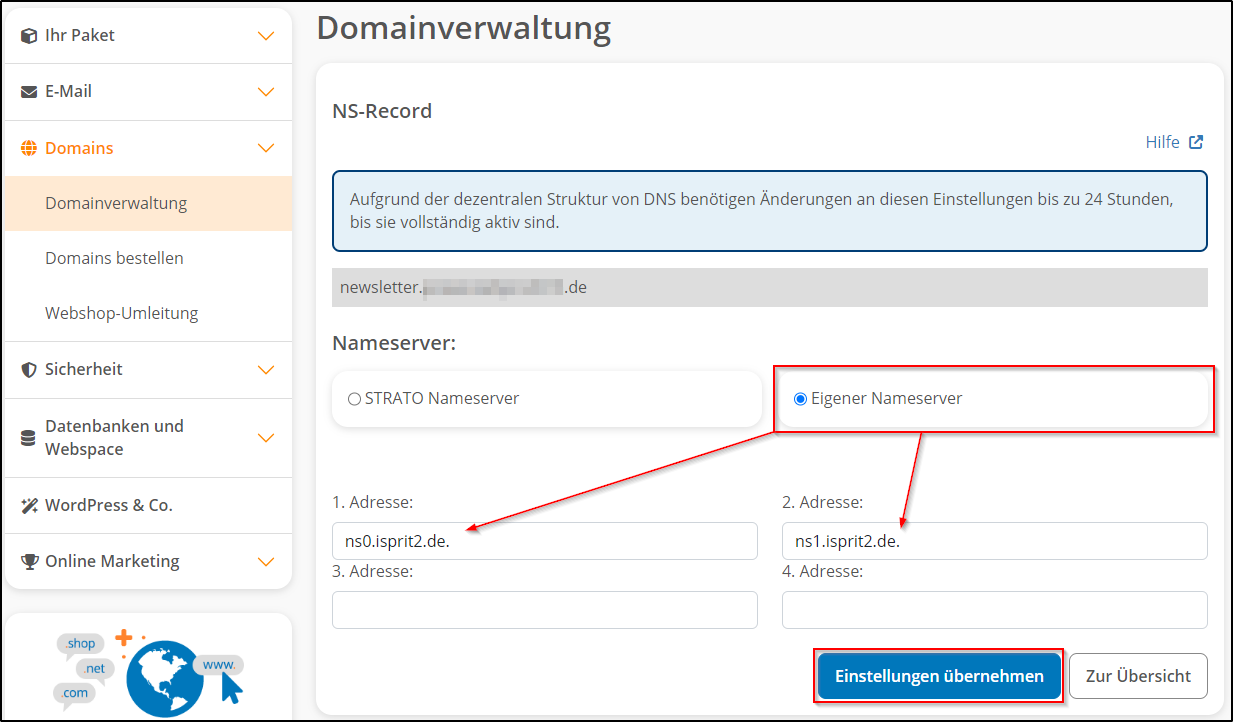The height and width of the screenshot is (722, 1233).
Task: Select the STRATO Nameserver radio button
Action: [354, 399]
